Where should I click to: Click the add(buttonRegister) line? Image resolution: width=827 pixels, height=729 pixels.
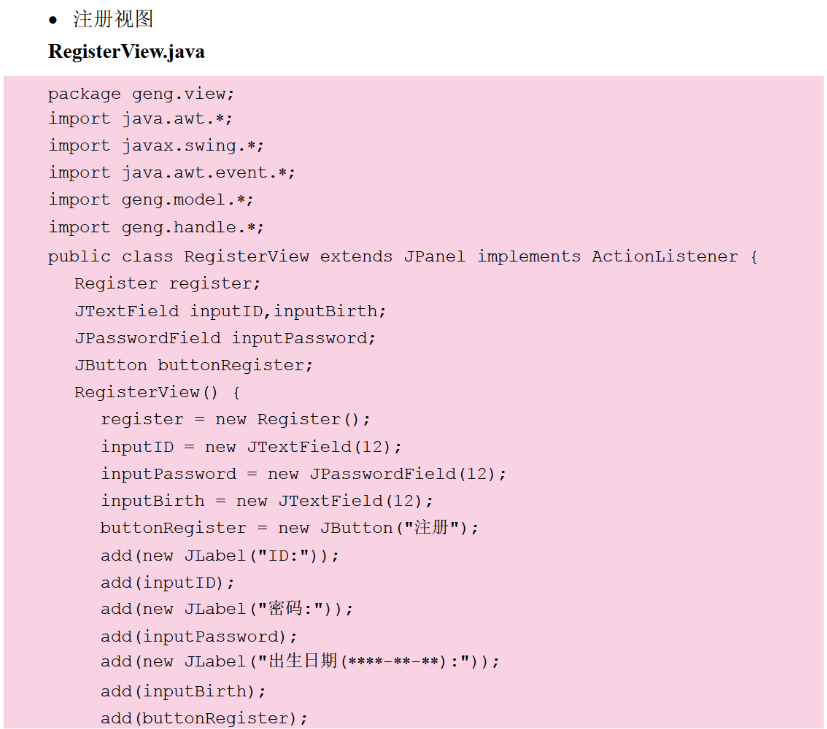click(x=204, y=718)
